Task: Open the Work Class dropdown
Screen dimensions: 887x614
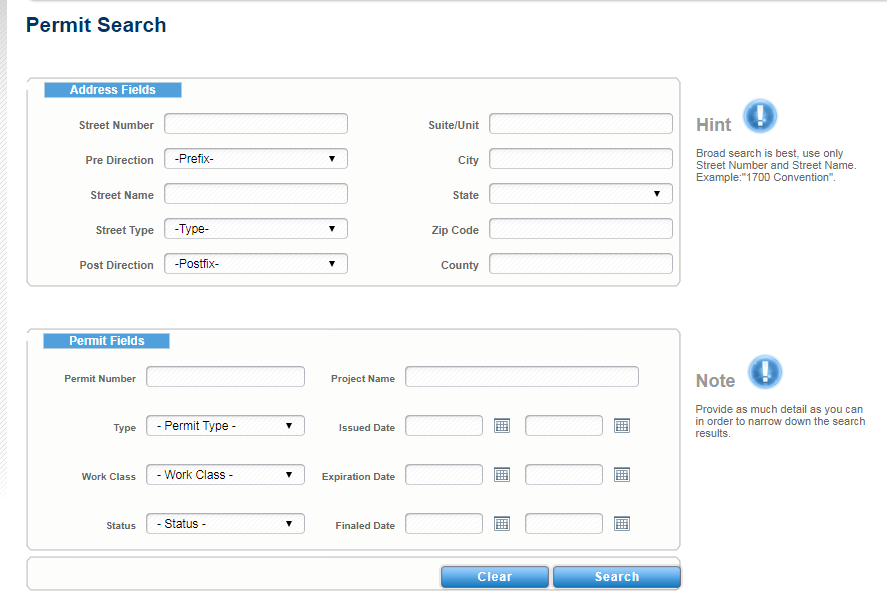Action: point(225,475)
